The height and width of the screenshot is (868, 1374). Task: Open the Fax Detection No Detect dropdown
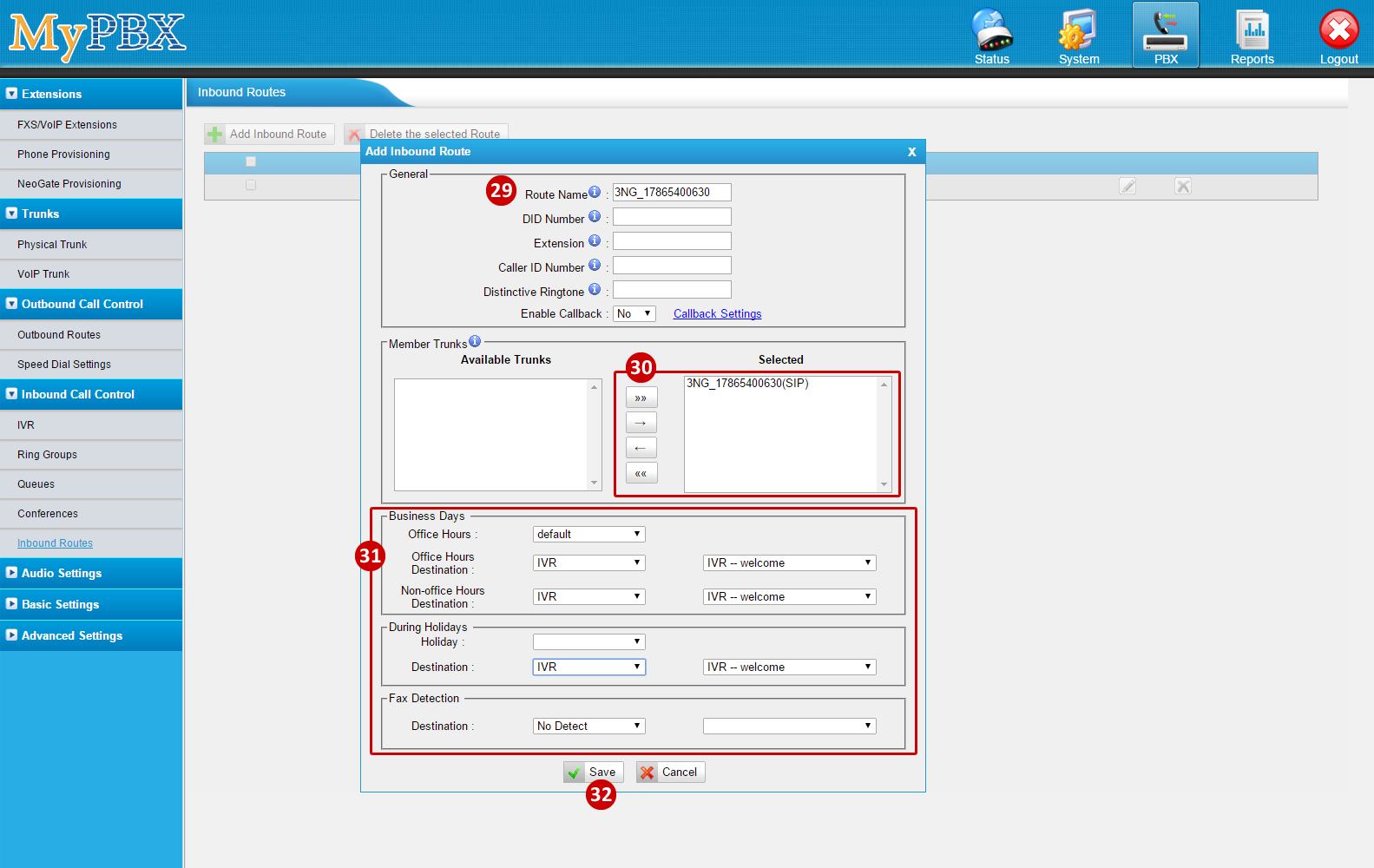pyautogui.click(x=588, y=727)
